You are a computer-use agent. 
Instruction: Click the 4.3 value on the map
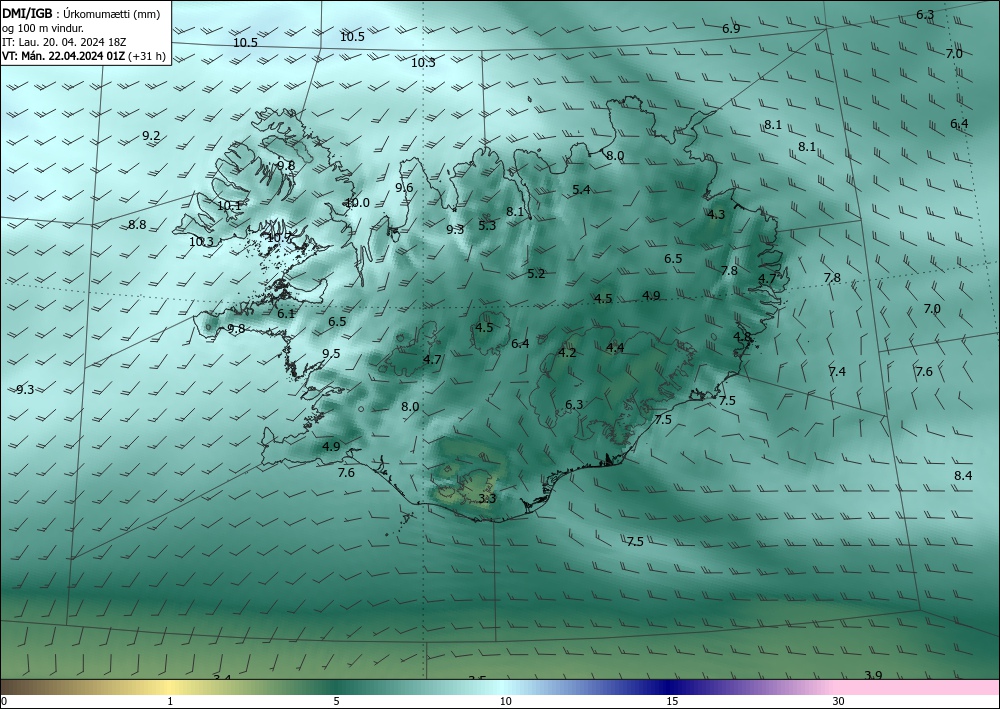pyautogui.click(x=716, y=214)
